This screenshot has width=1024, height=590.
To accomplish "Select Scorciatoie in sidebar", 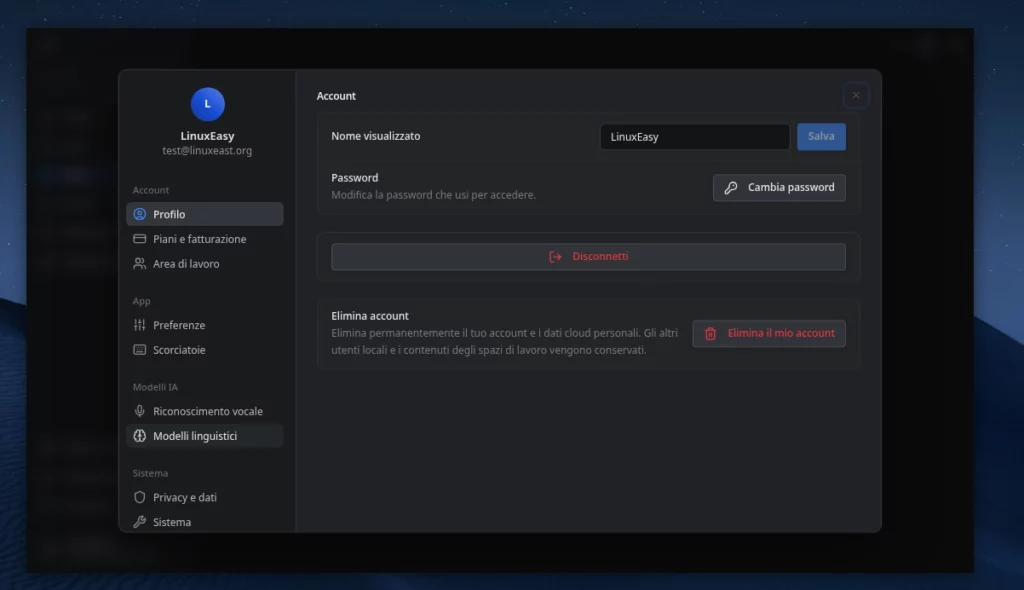I will coord(204,350).
